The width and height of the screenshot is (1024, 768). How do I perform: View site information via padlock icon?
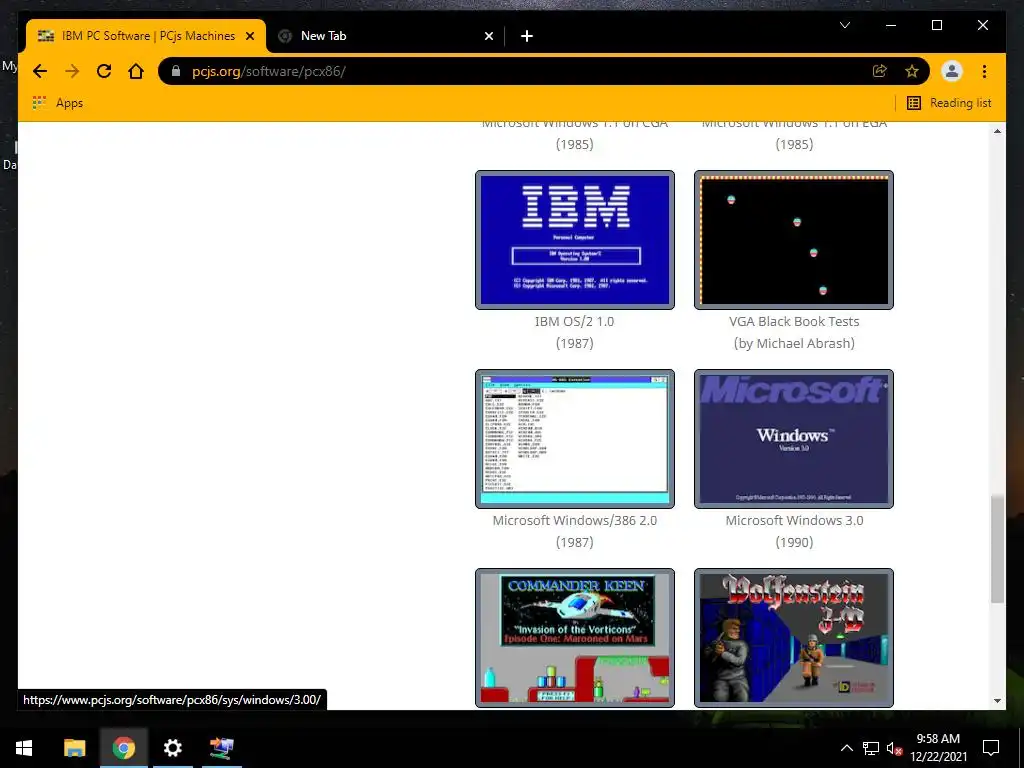(x=176, y=71)
